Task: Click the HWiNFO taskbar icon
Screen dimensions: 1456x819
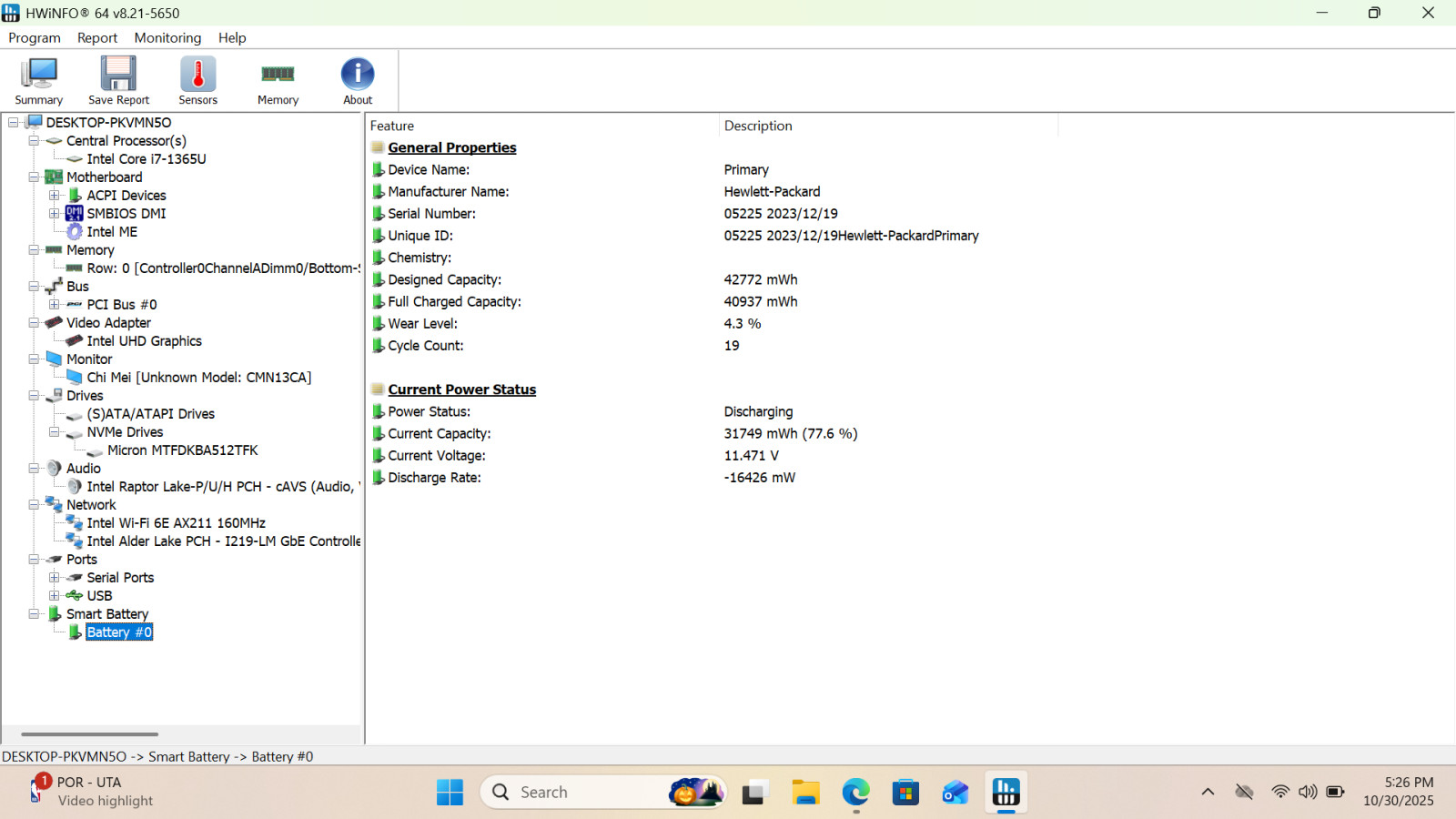Action: coord(1006,793)
